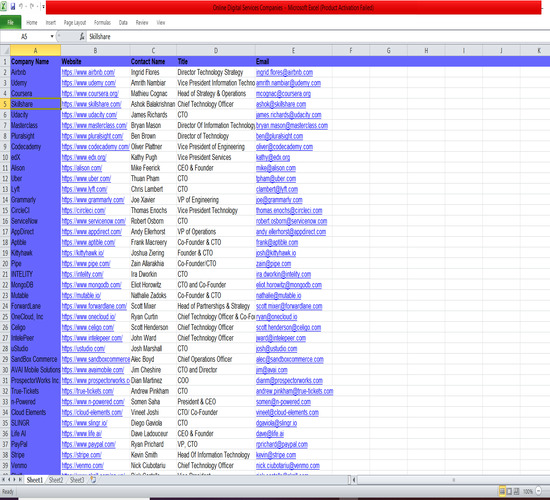The image size is (550, 500).
Task: Click the 100% zoom level button
Action: point(528,492)
